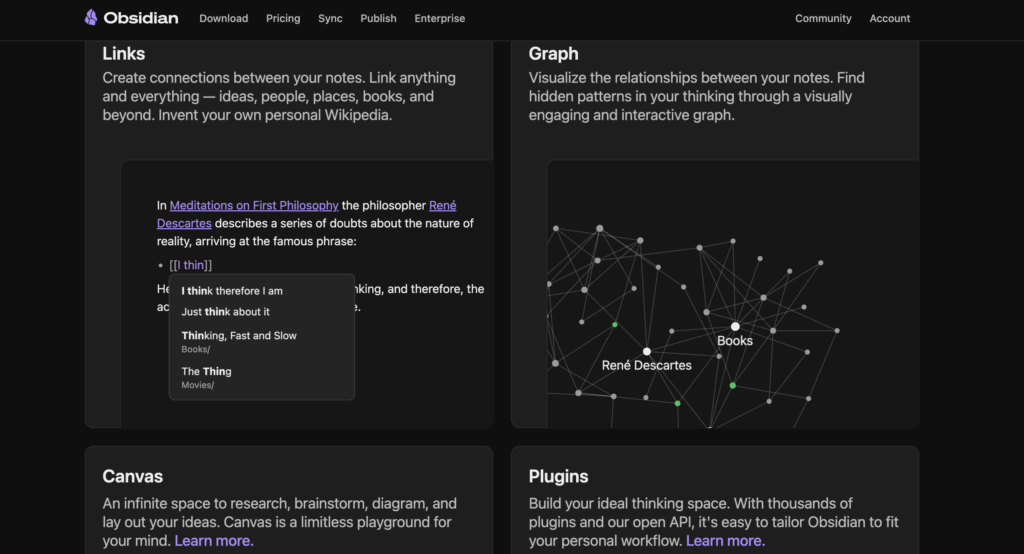Open the Pricing page
Image resolution: width=1024 pixels, height=554 pixels.
coord(283,18)
